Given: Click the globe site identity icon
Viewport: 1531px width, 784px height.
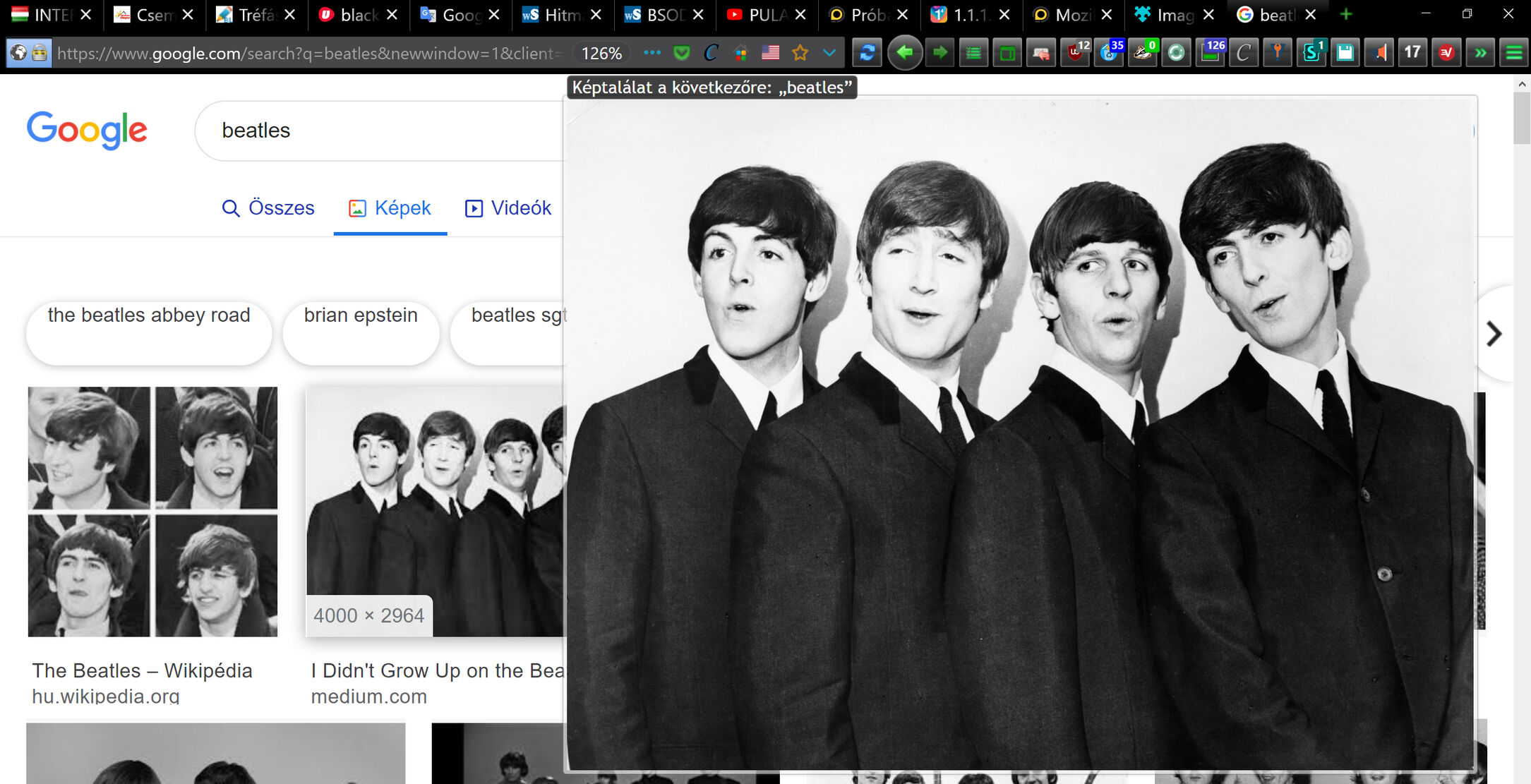Looking at the screenshot, I should pyautogui.click(x=19, y=53).
